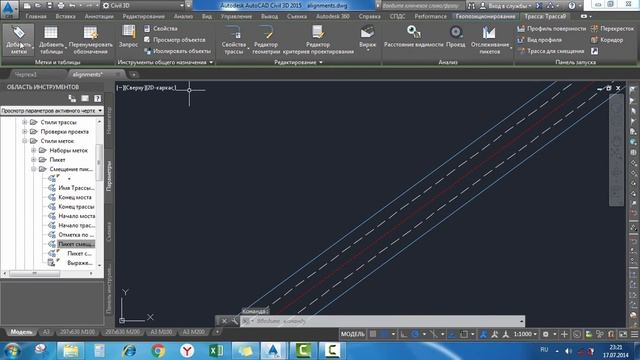Image resolution: width=640 pixels, height=360 pixels.
Task: Click the new drawing tab plus button
Action: [x=133, y=75]
